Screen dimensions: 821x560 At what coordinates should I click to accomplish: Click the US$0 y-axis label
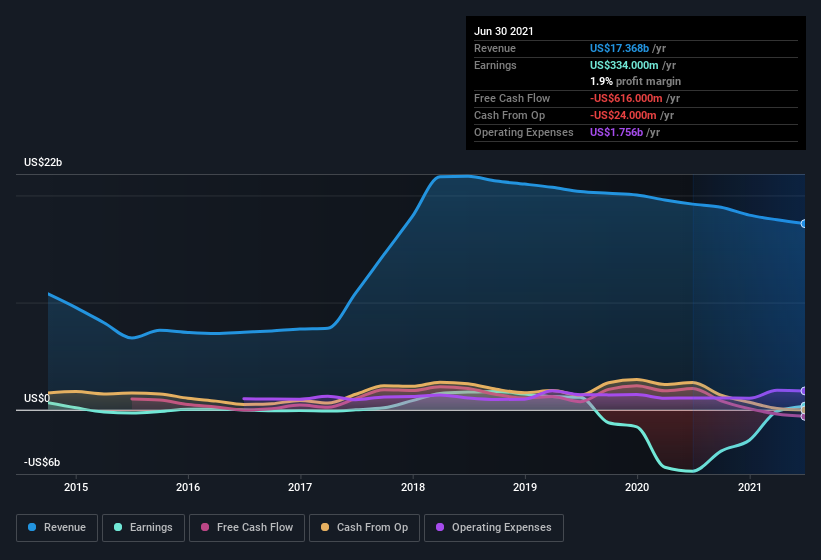(37, 398)
